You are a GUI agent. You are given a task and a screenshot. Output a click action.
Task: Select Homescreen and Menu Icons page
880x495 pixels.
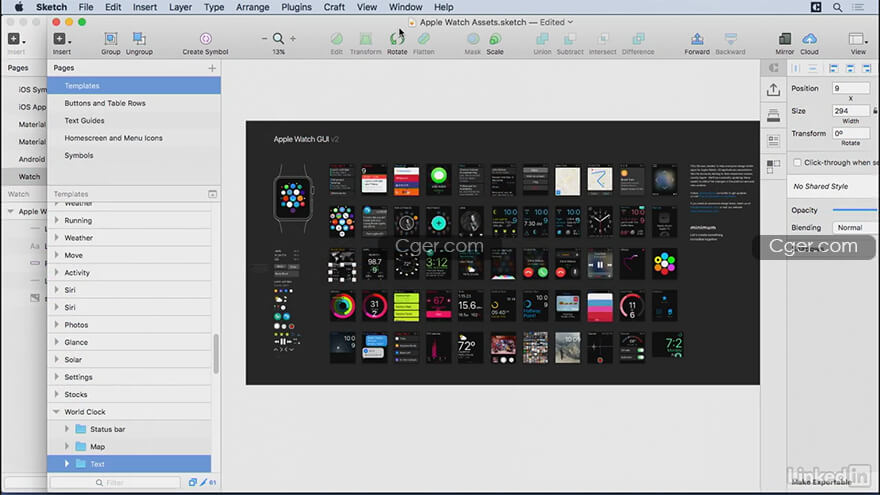(x=134, y=138)
